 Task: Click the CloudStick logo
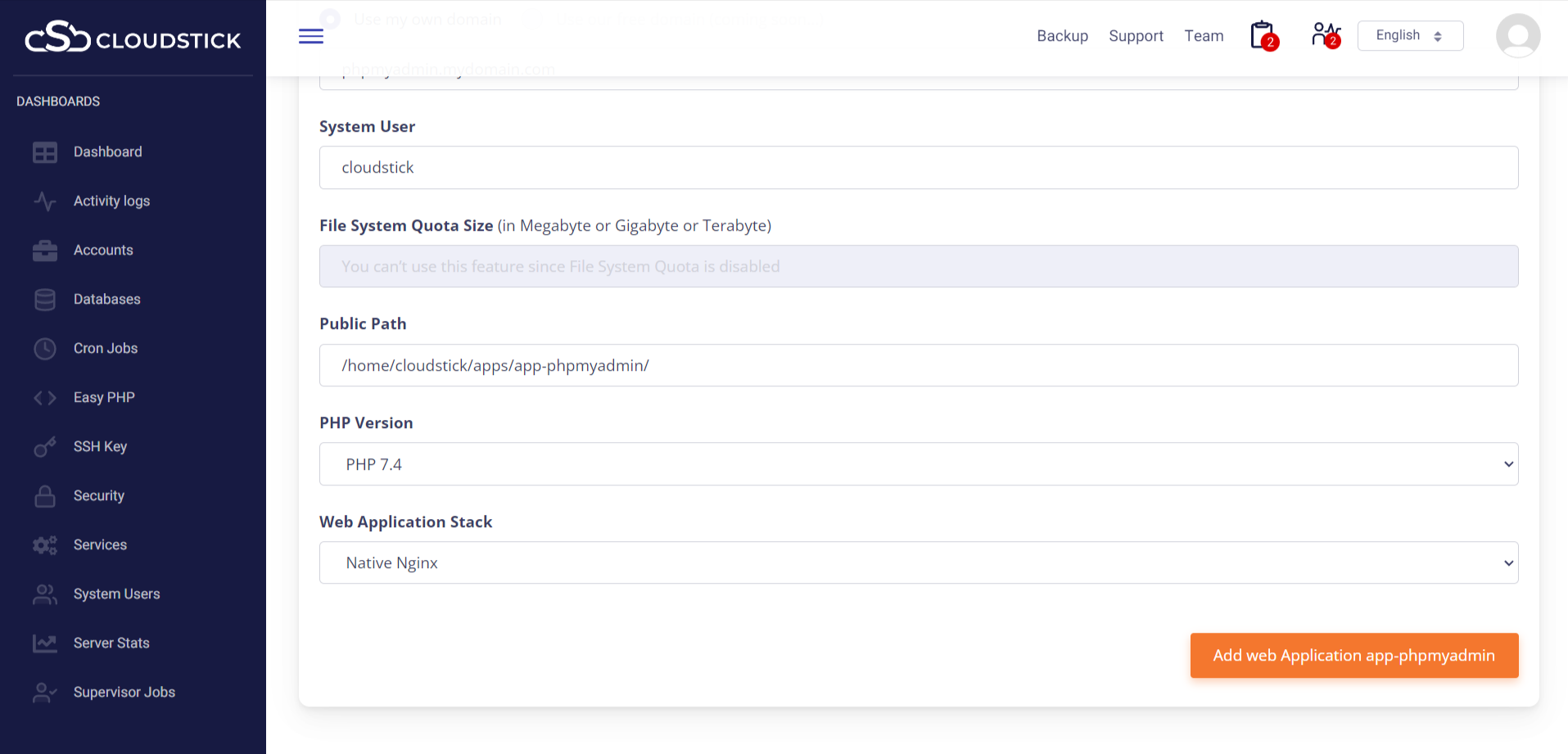(133, 38)
